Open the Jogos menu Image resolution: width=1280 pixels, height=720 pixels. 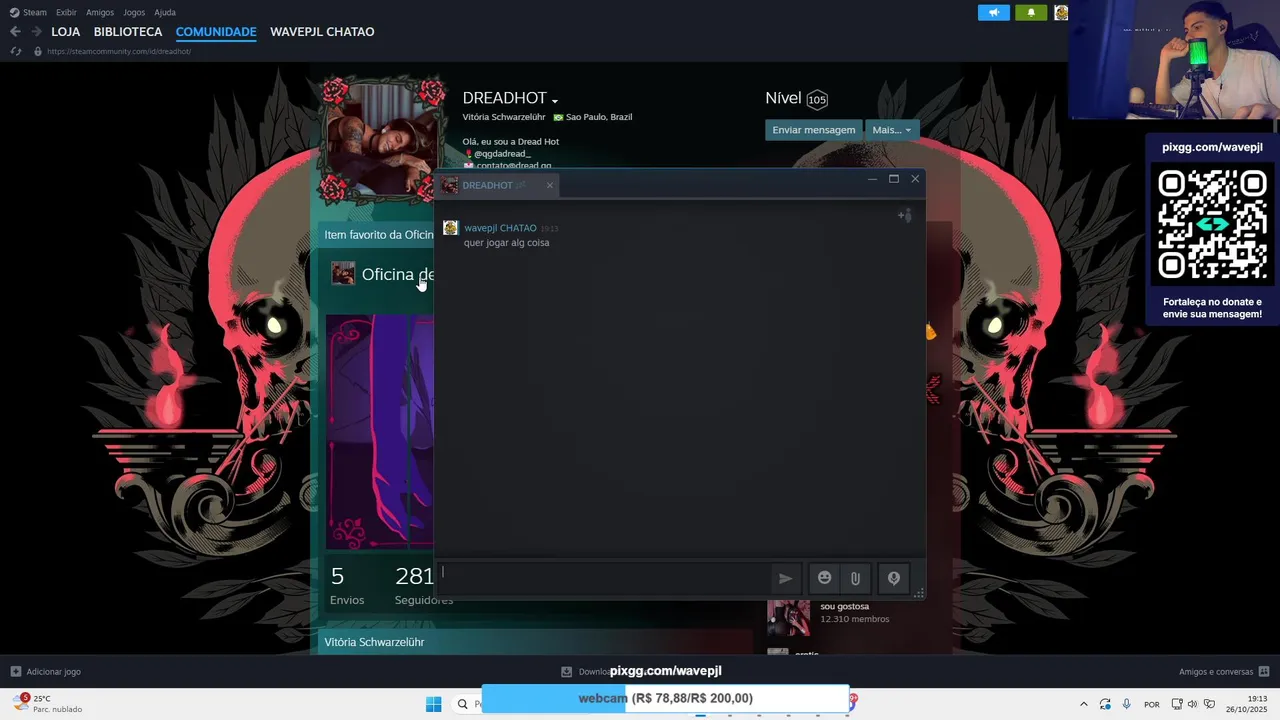tap(134, 12)
